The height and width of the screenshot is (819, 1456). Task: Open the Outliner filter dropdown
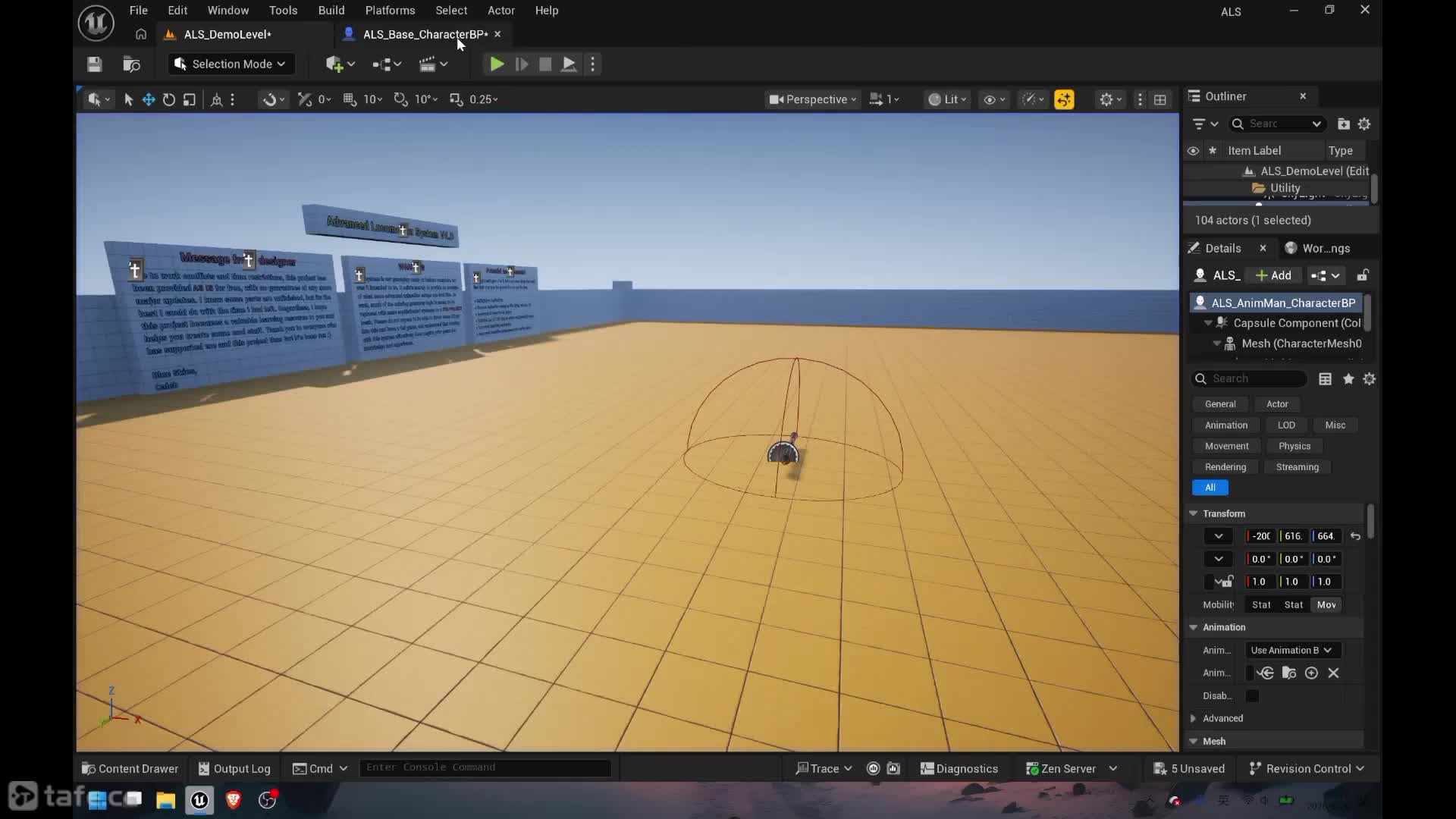(x=1204, y=124)
